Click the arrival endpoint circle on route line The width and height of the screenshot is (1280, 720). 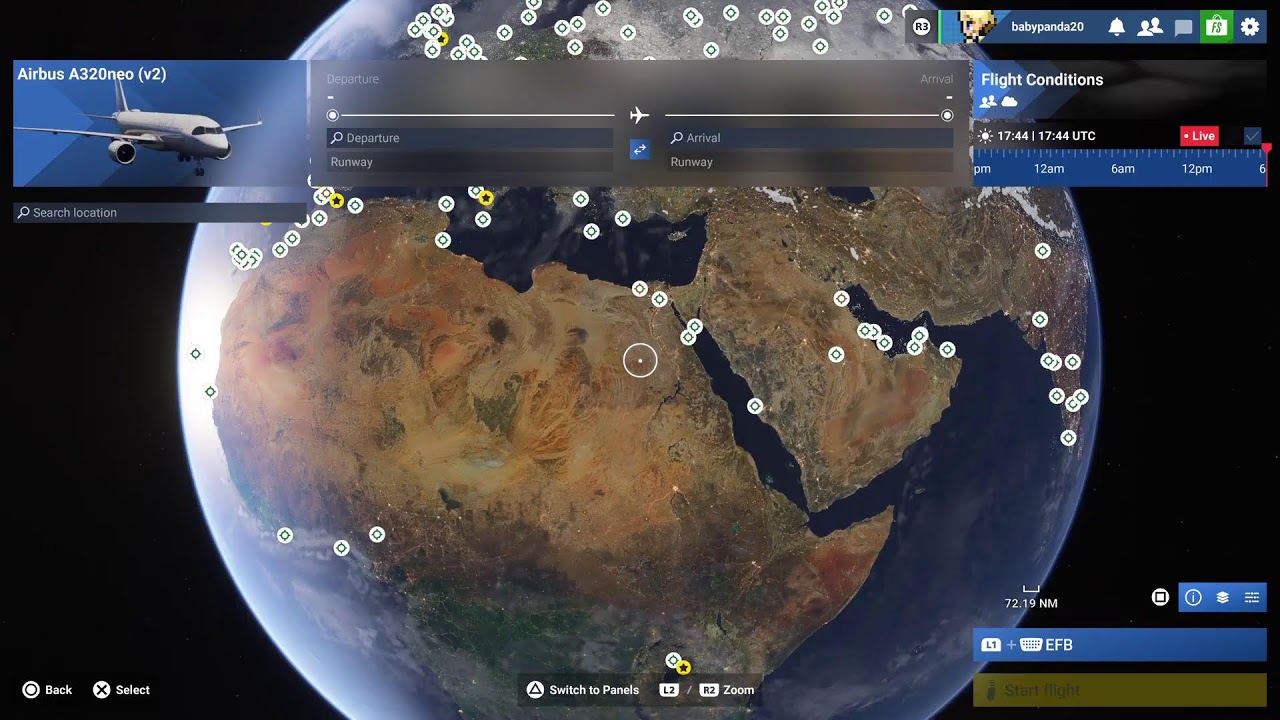tap(947, 115)
